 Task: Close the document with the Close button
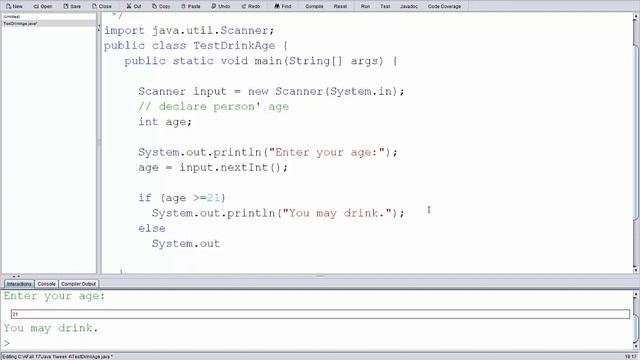point(102,6)
